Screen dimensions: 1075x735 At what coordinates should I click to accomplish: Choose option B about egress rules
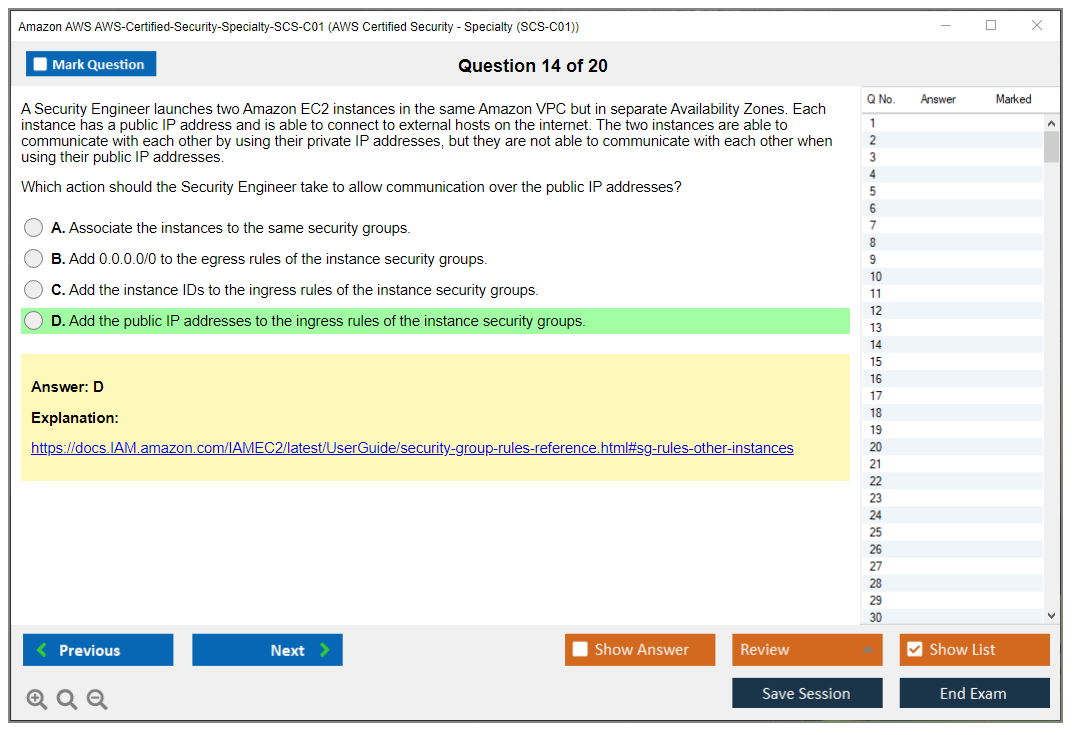(x=34, y=259)
